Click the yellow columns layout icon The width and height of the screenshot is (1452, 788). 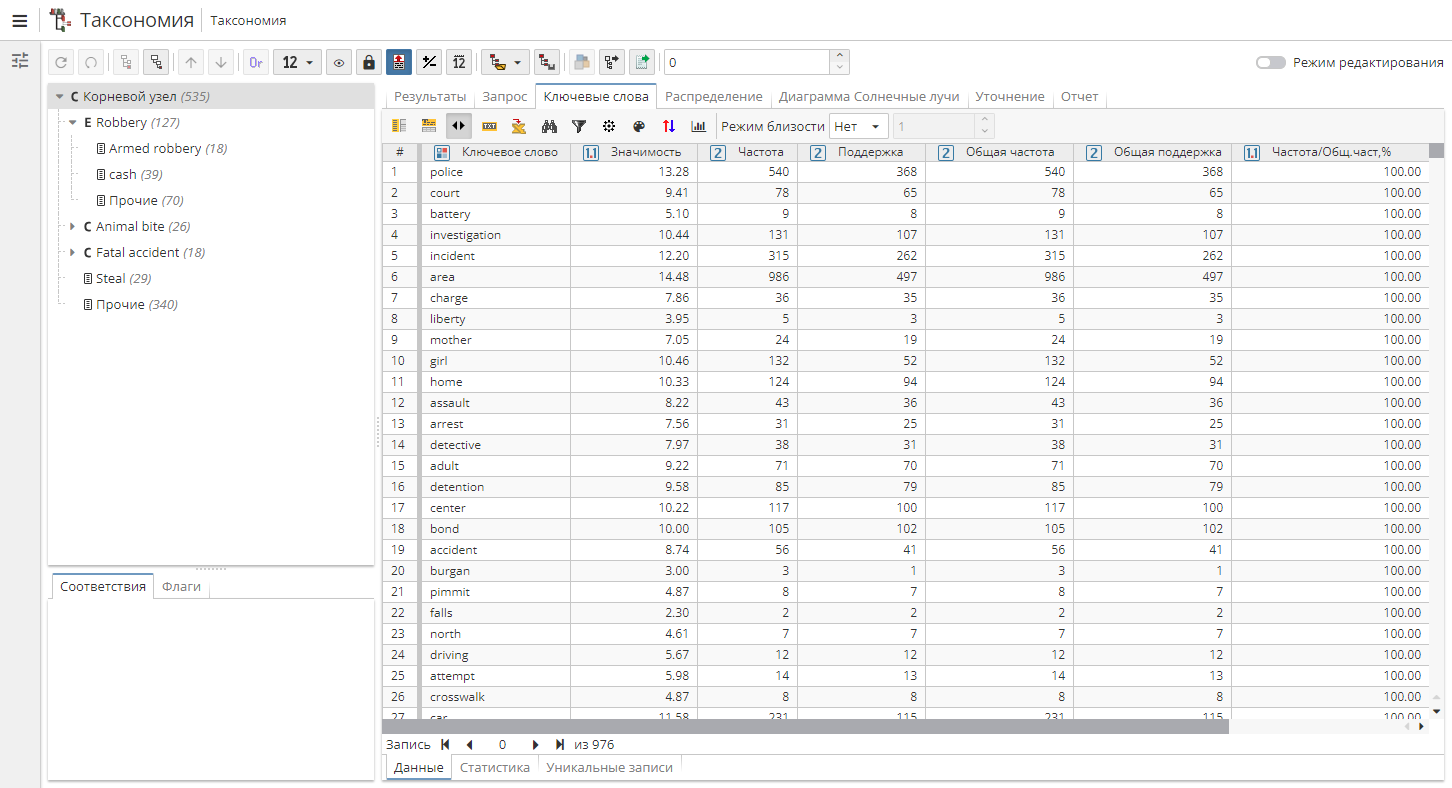click(399, 126)
